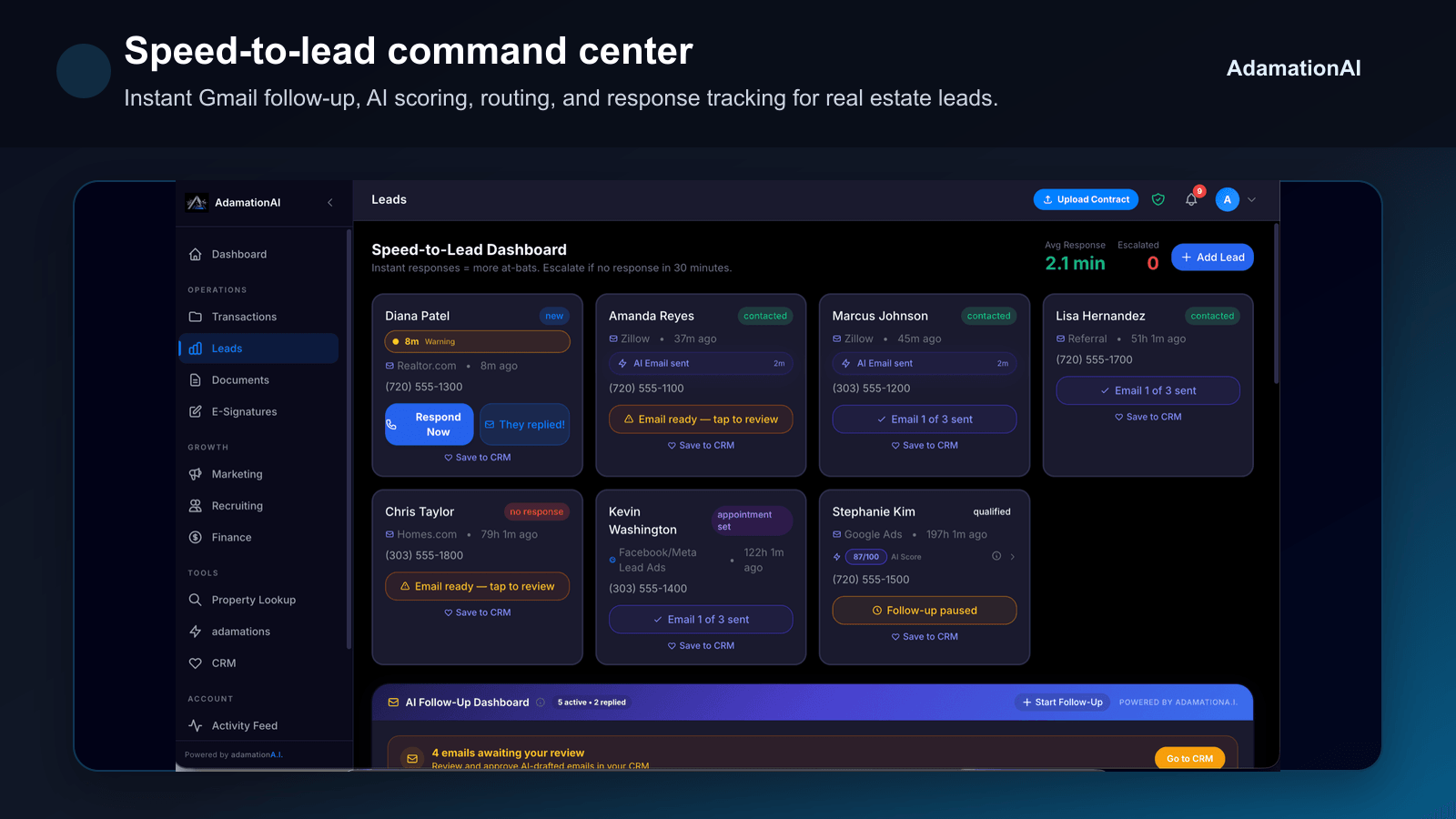Click the sidebar scrollbar
This screenshot has height=819, width=1456.
[x=349, y=439]
